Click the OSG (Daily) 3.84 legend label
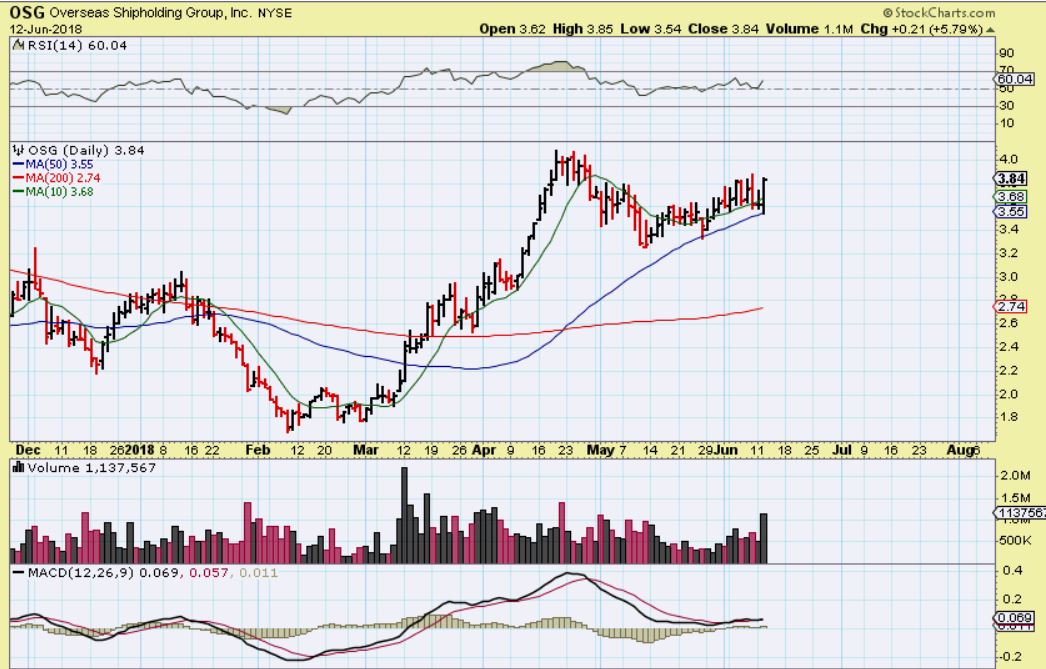The height and width of the screenshot is (669, 1046). (x=86, y=150)
